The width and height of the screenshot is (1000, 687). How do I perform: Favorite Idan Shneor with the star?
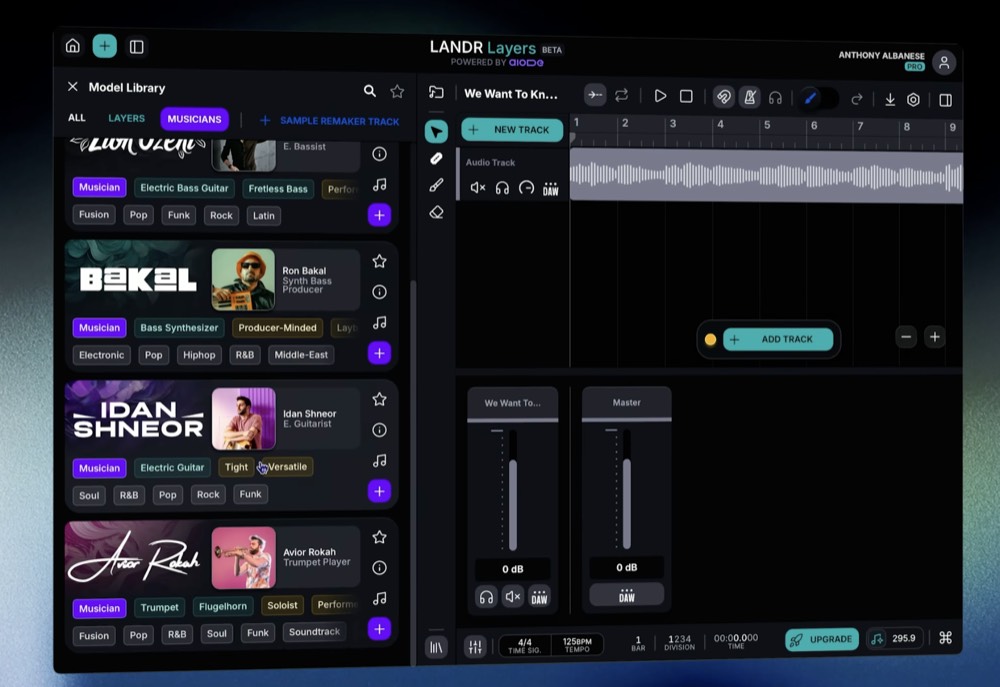(379, 399)
